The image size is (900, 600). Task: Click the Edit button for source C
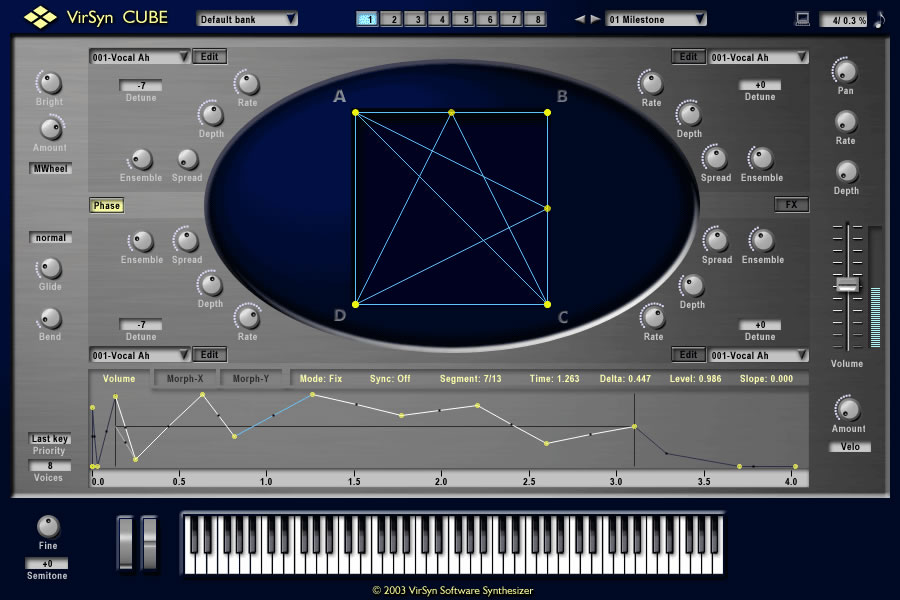689,355
